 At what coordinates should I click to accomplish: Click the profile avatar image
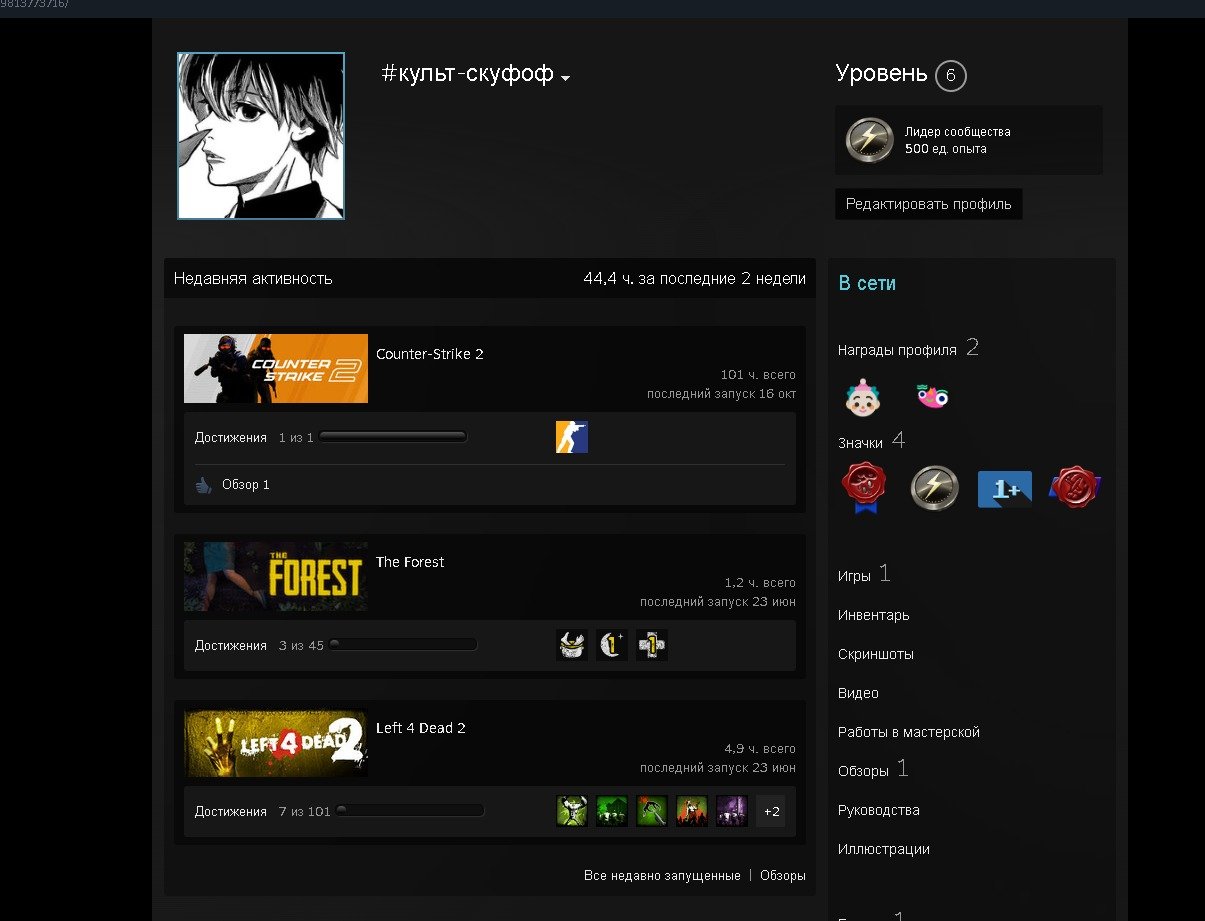tap(261, 136)
